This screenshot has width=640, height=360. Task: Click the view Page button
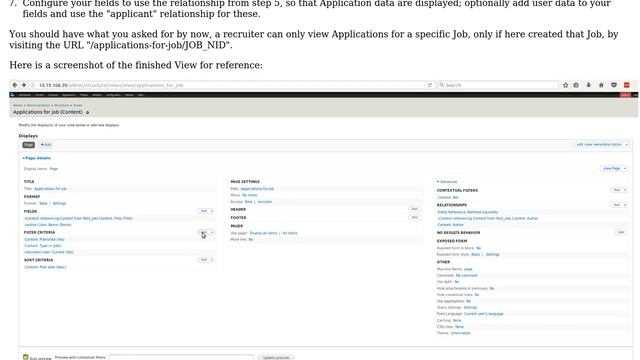[611, 168]
